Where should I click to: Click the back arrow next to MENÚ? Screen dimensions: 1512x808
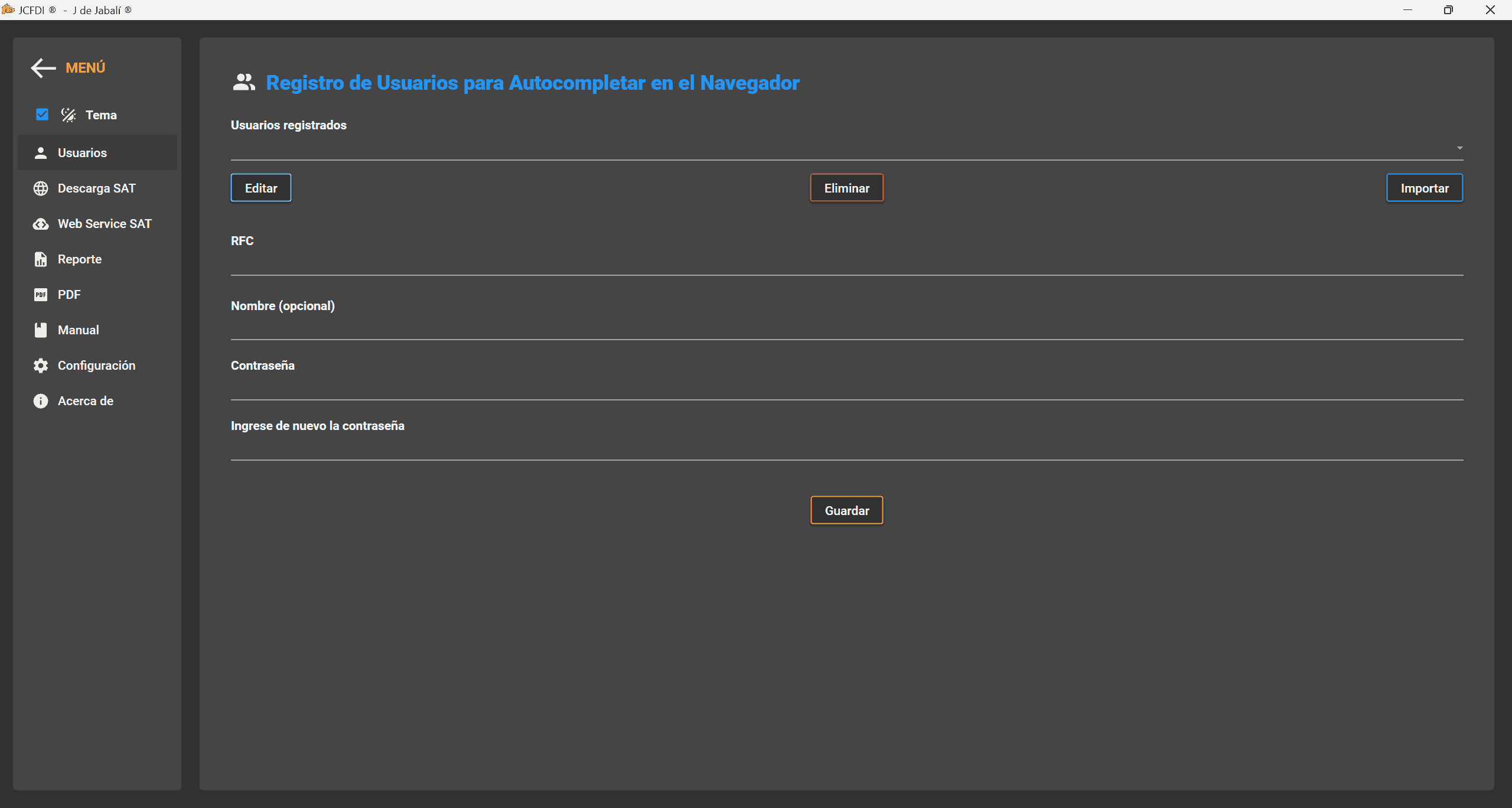click(x=43, y=68)
